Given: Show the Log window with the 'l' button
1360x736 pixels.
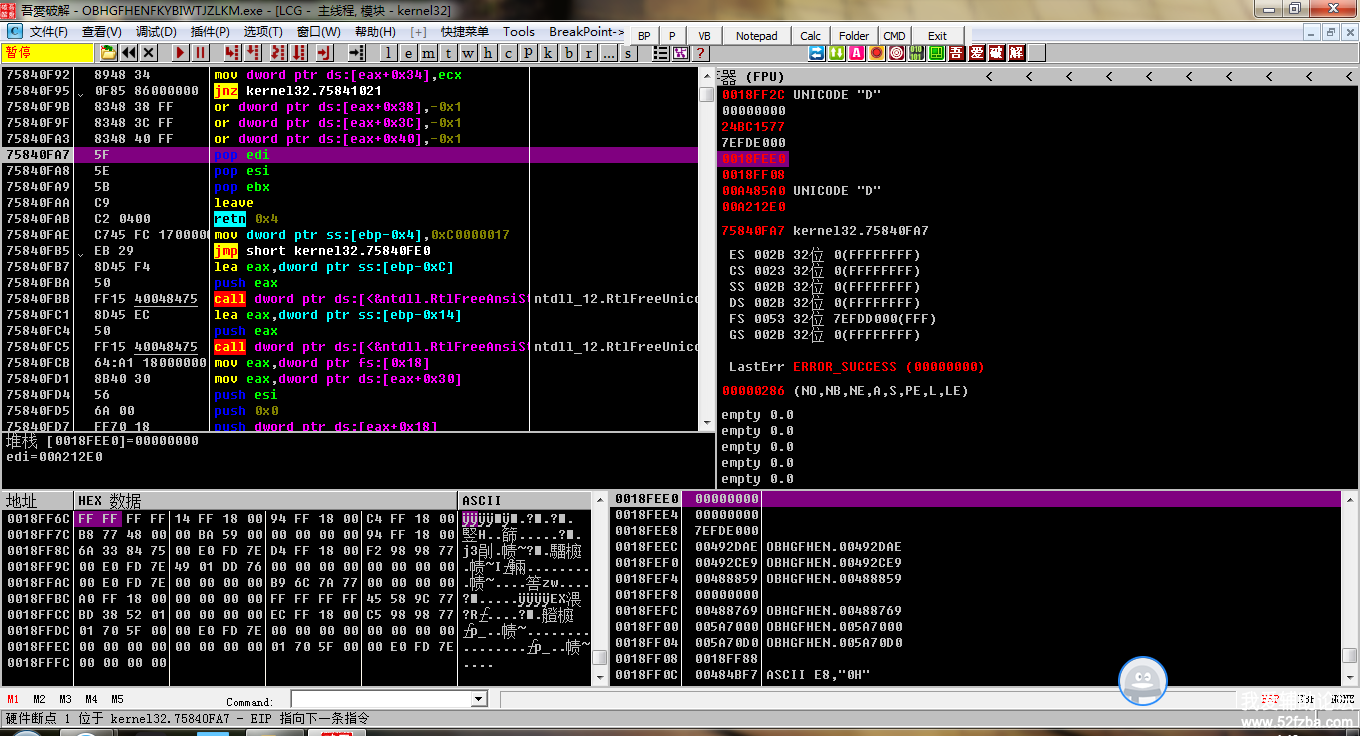Looking at the screenshot, I should click(389, 52).
